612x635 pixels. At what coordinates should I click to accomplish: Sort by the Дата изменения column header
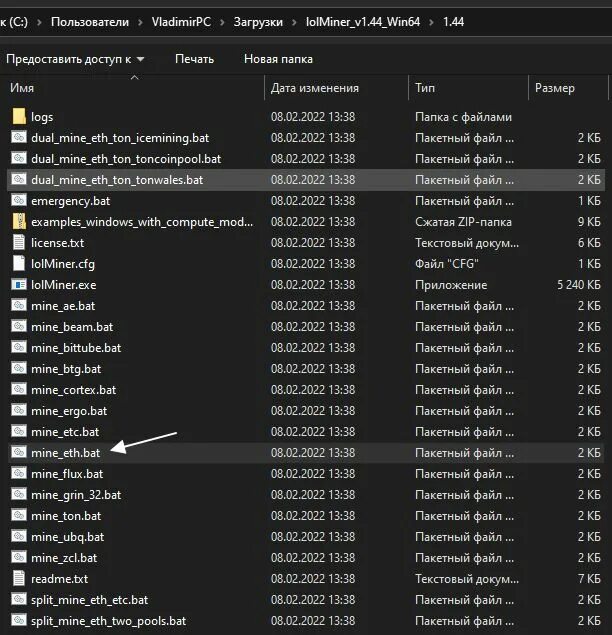tap(315, 88)
